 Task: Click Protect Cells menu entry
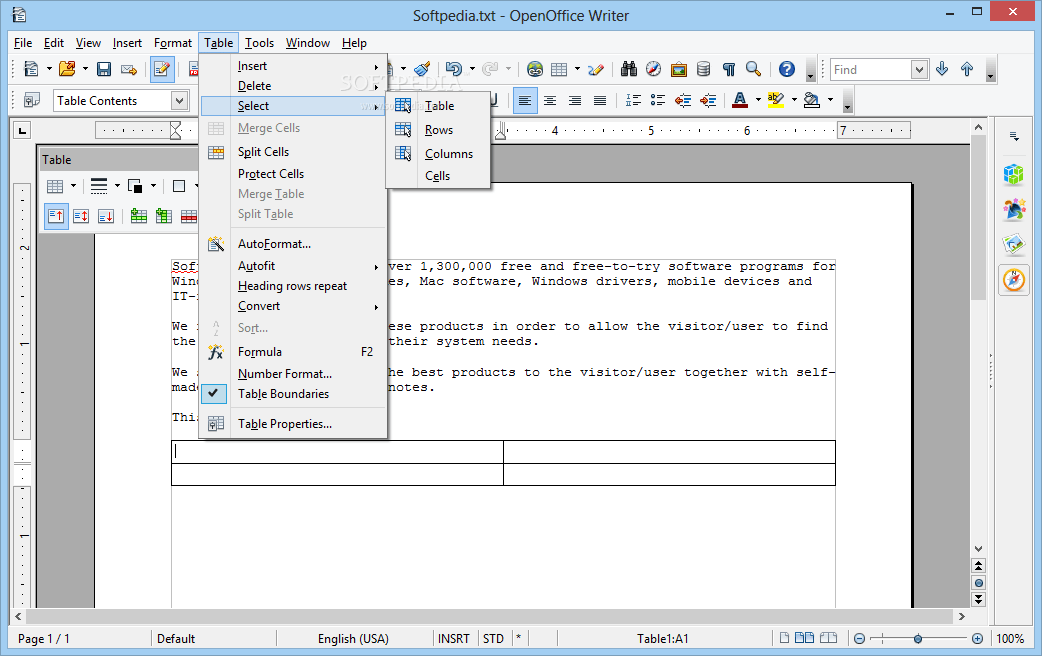click(x=293, y=174)
